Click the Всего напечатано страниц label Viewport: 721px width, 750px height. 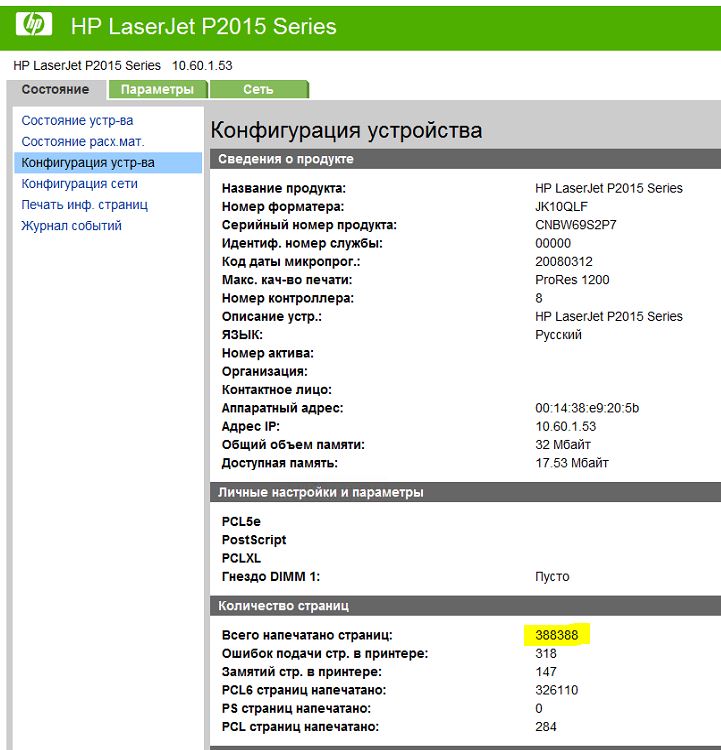pos(307,635)
